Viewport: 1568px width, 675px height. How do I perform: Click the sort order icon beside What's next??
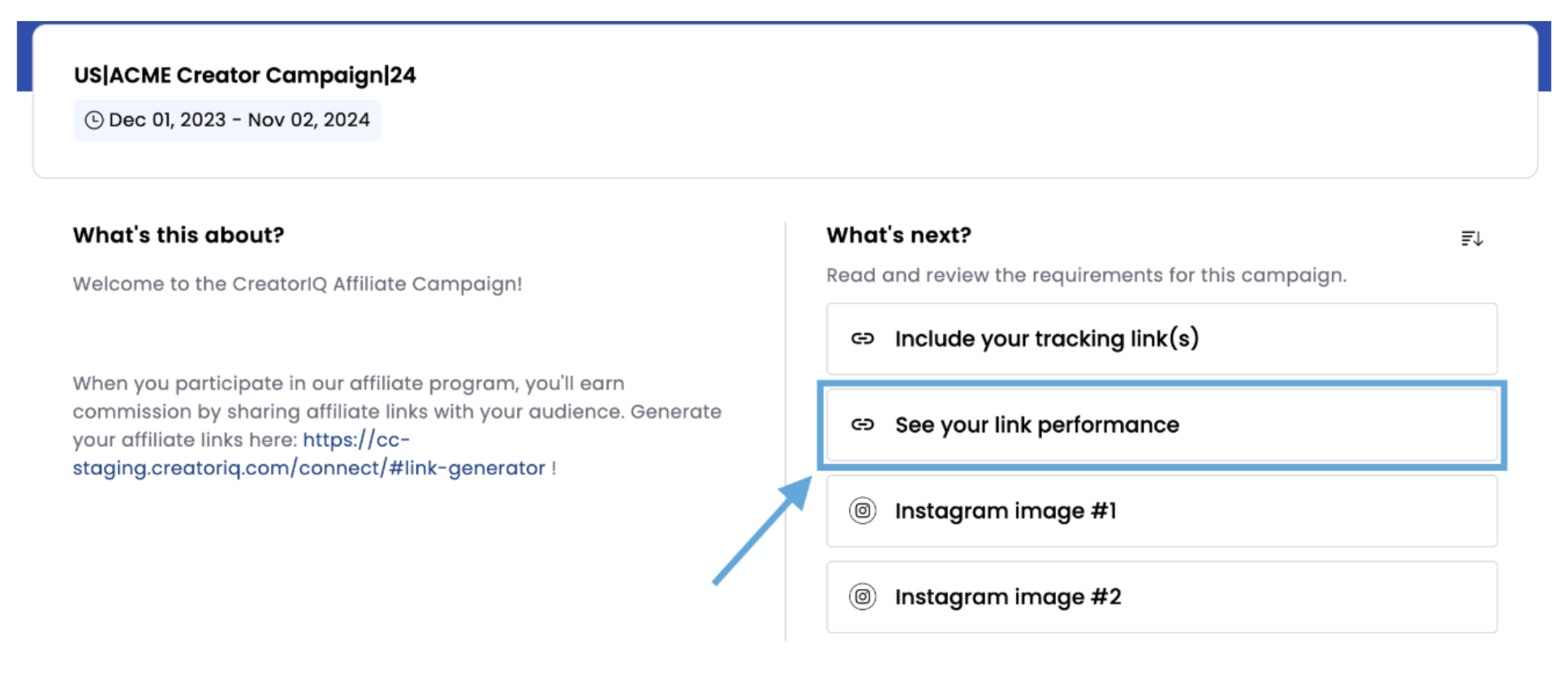(x=1471, y=239)
